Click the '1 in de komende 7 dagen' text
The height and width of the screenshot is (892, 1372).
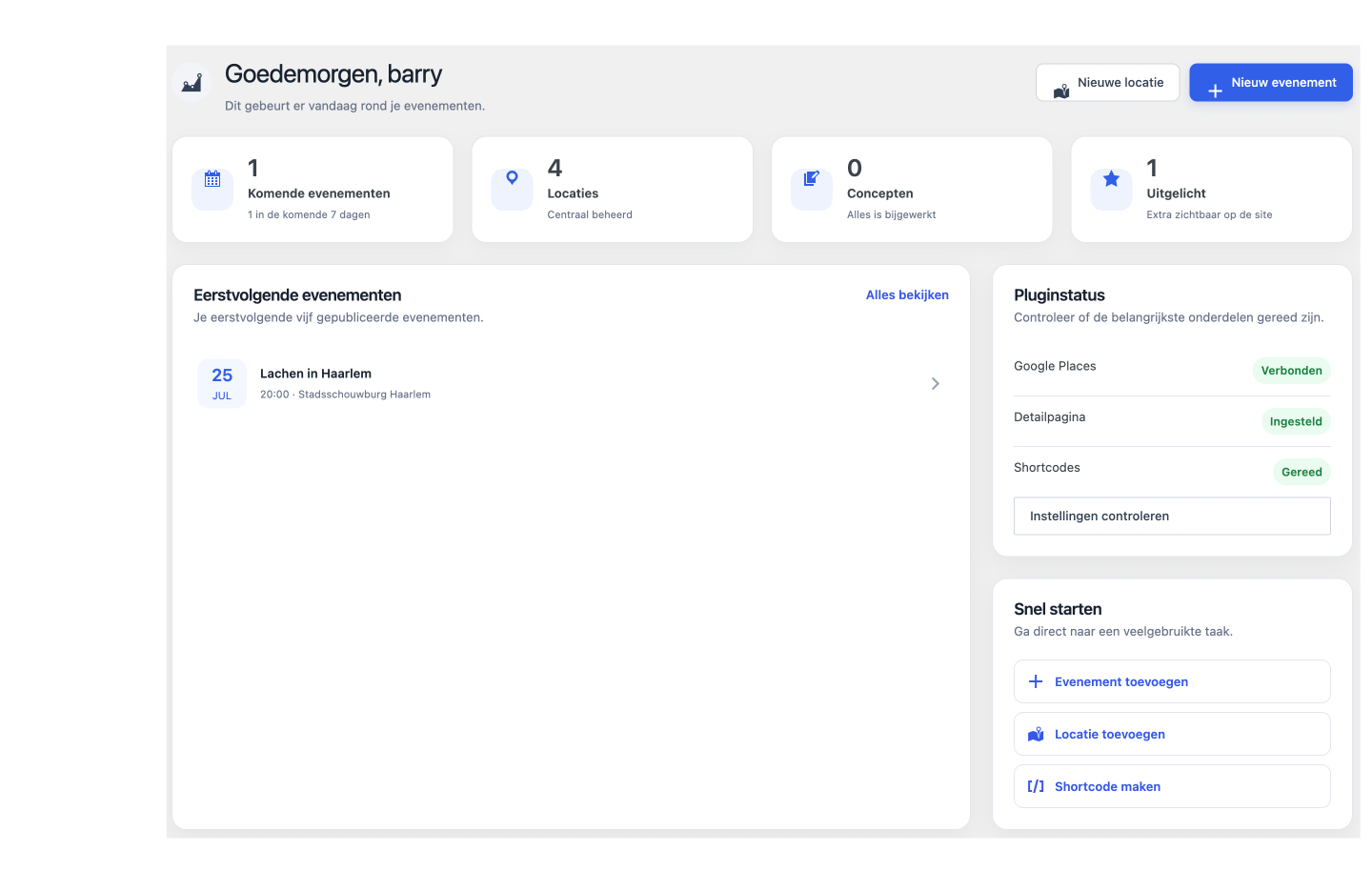click(x=309, y=214)
